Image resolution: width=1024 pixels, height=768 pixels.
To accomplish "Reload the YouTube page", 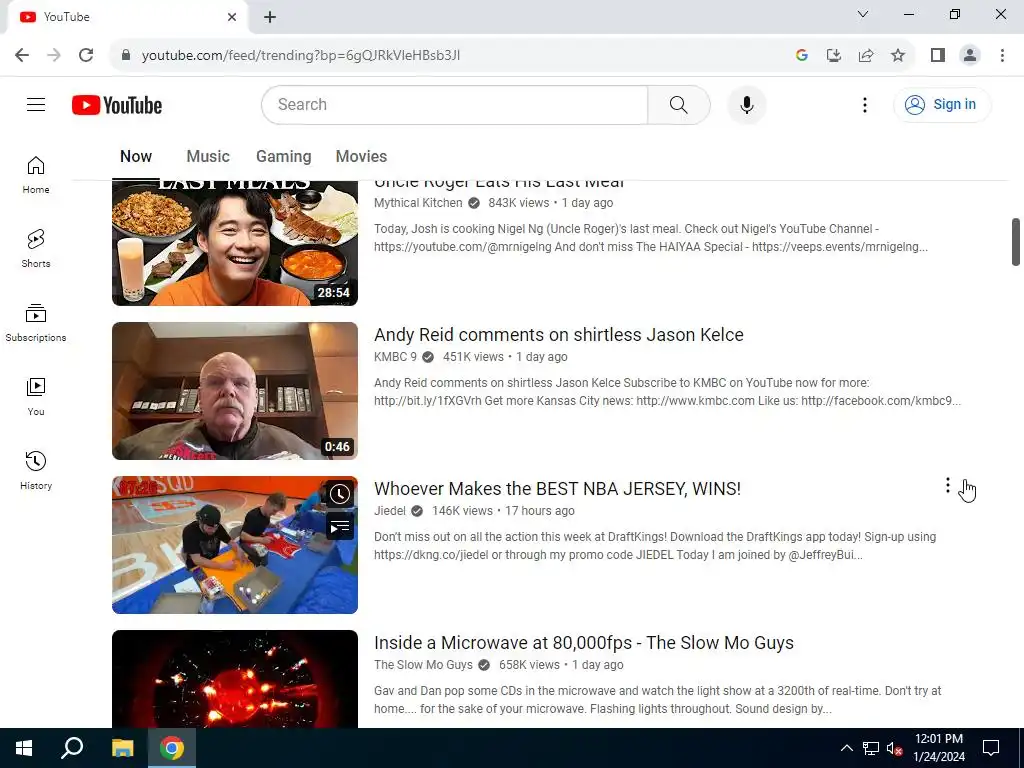I will [86, 56].
